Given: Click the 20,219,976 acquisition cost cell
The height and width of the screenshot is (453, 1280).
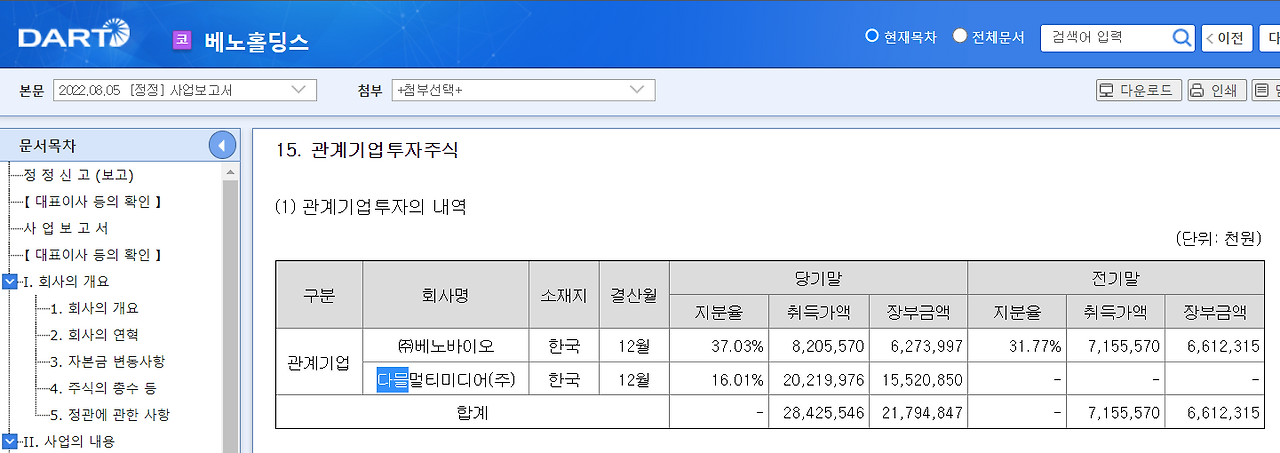Looking at the screenshot, I should pos(819,379).
